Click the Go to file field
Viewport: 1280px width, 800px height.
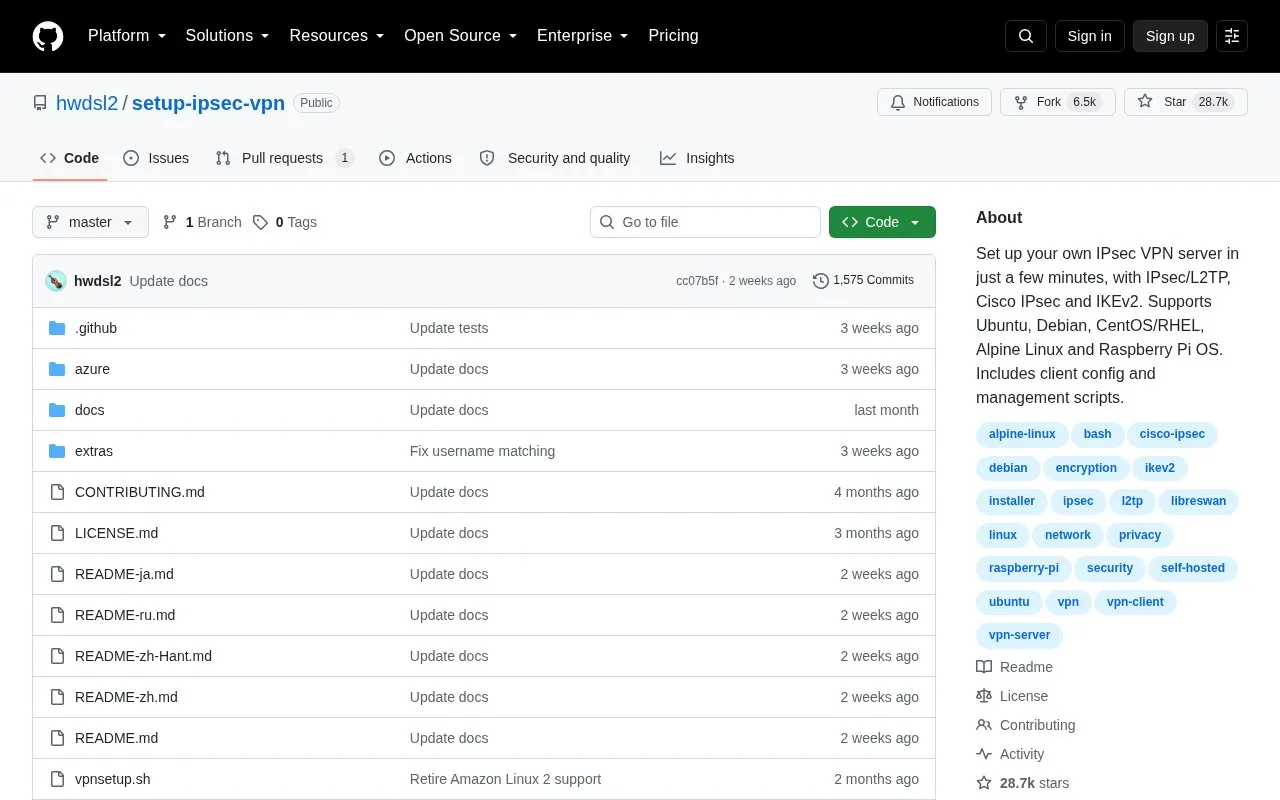pyautogui.click(x=705, y=222)
